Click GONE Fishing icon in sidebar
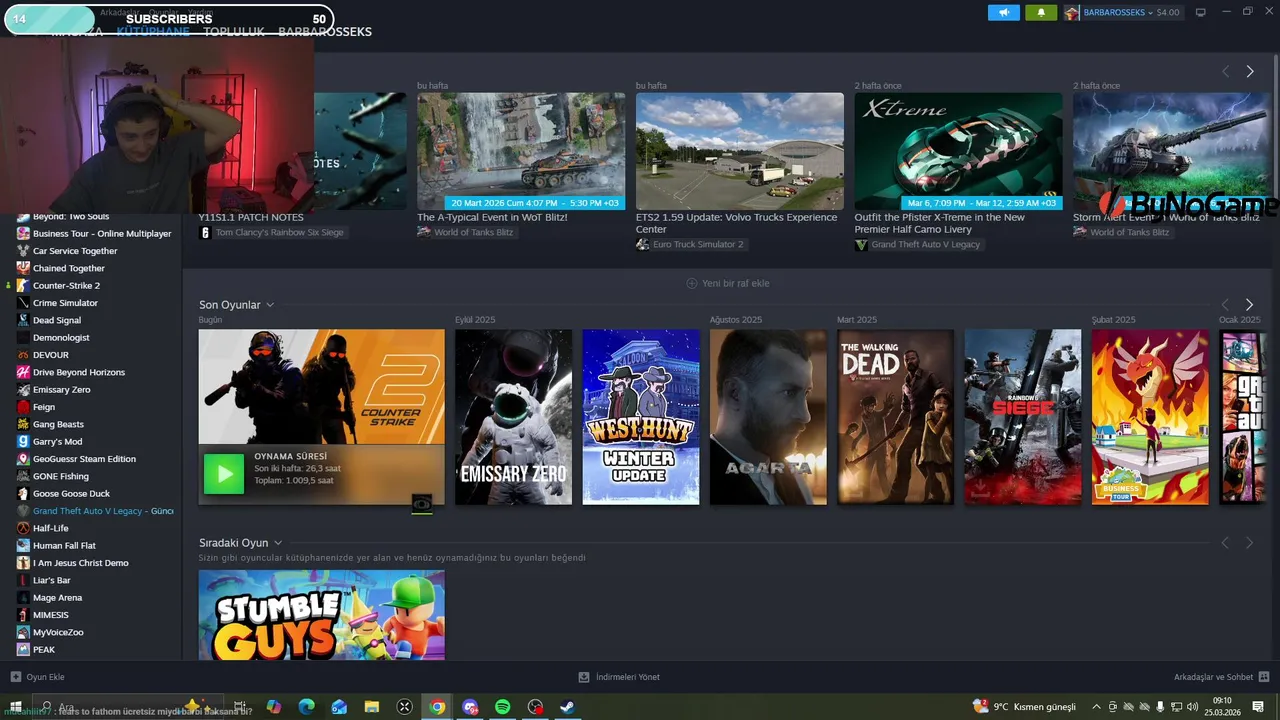This screenshot has width=1280, height=720. (23, 476)
